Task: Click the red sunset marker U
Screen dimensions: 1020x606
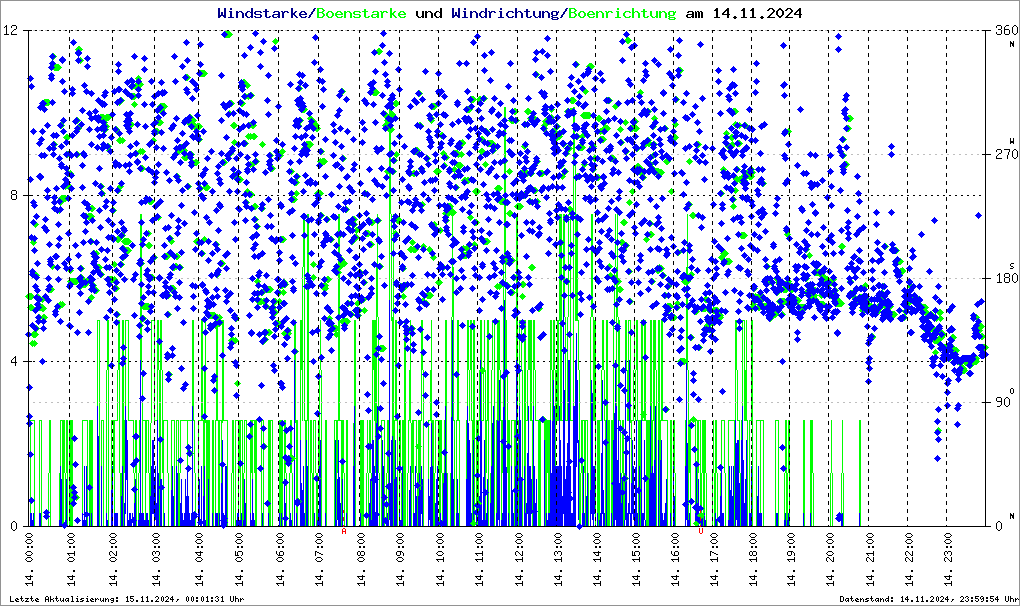Action: (x=701, y=532)
